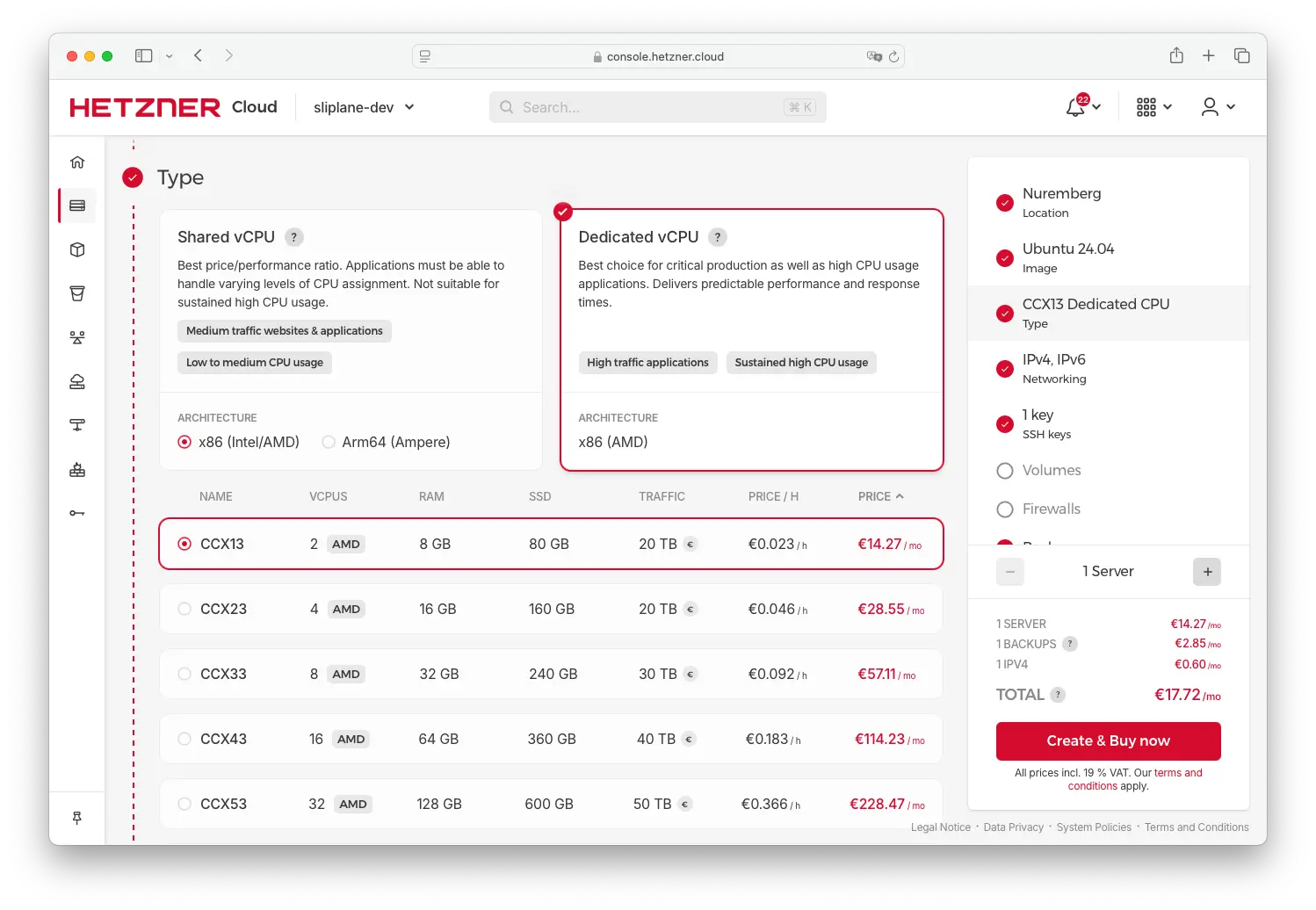
Task: Select Arm64 (Ampere) architecture
Action: 329,442
